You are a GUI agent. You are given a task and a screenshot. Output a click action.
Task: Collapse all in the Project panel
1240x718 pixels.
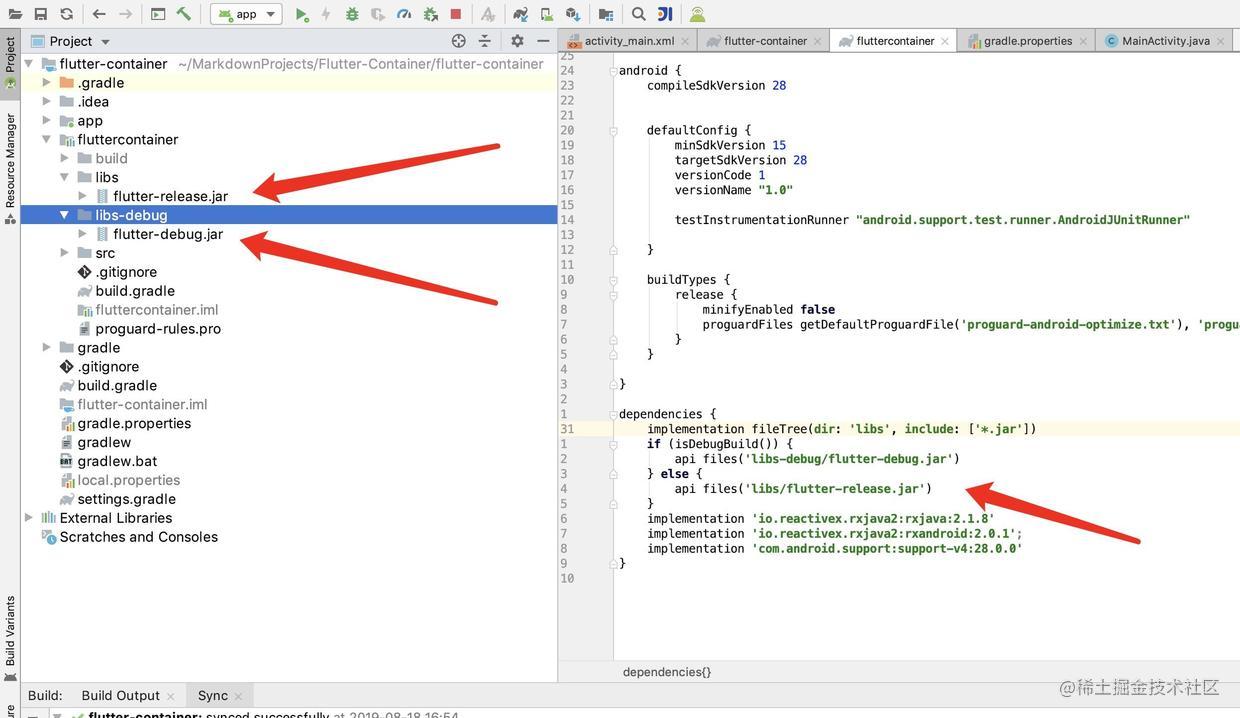[x=485, y=41]
